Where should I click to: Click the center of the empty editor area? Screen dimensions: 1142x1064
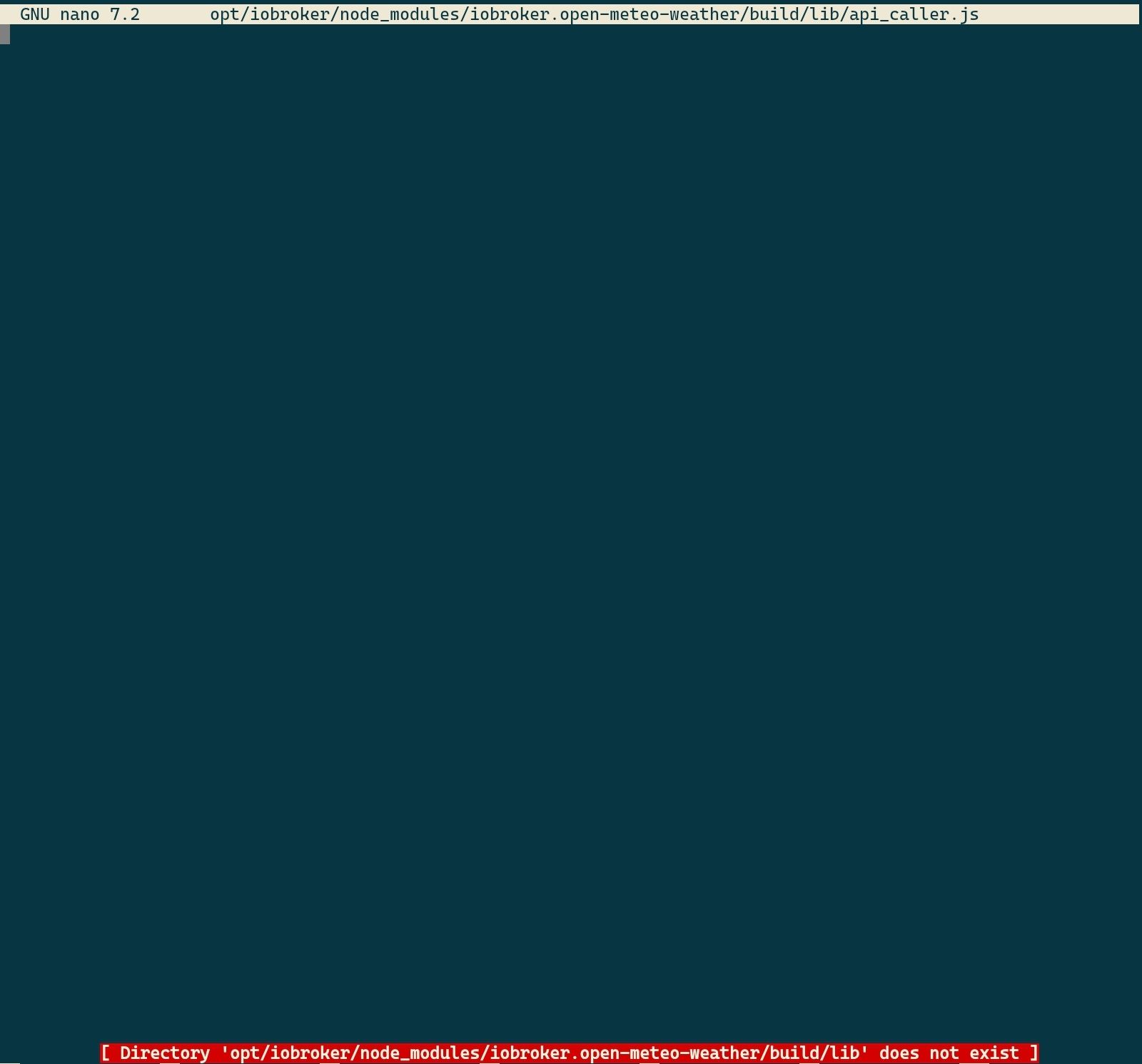(x=571, y=535)
